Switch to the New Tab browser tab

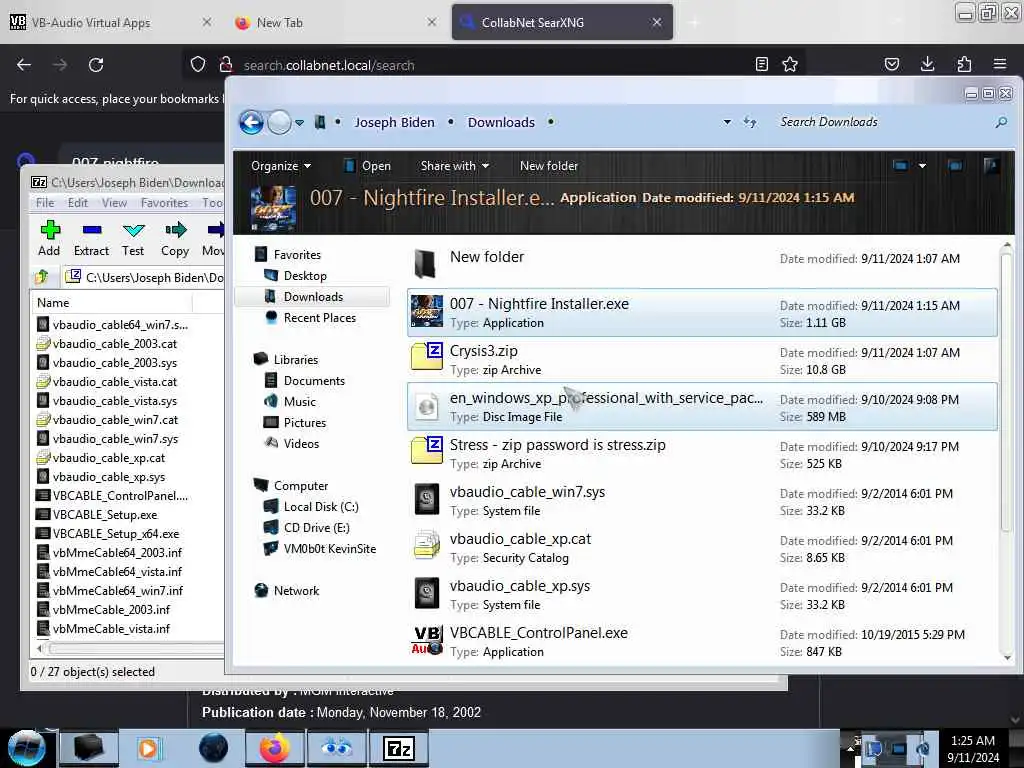333,22
